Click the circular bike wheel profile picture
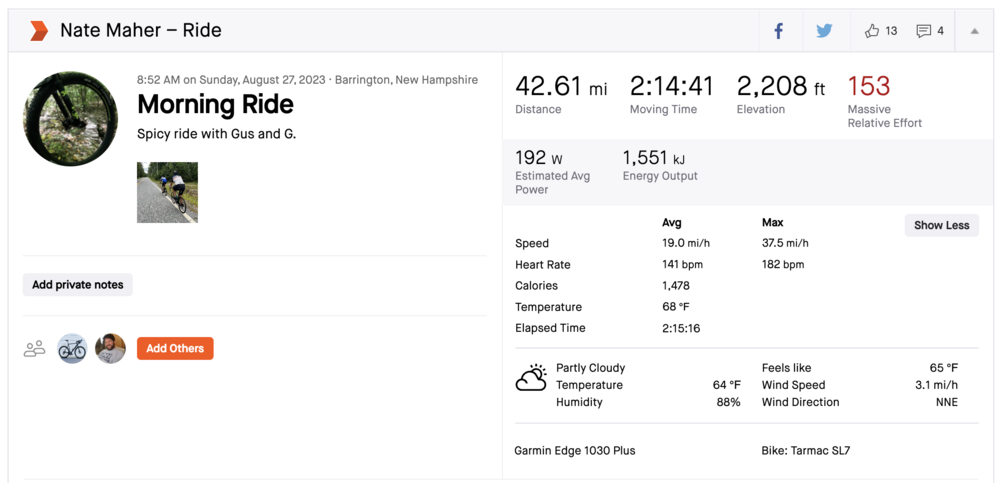The image size is (1000, 483). pos(71,118)
